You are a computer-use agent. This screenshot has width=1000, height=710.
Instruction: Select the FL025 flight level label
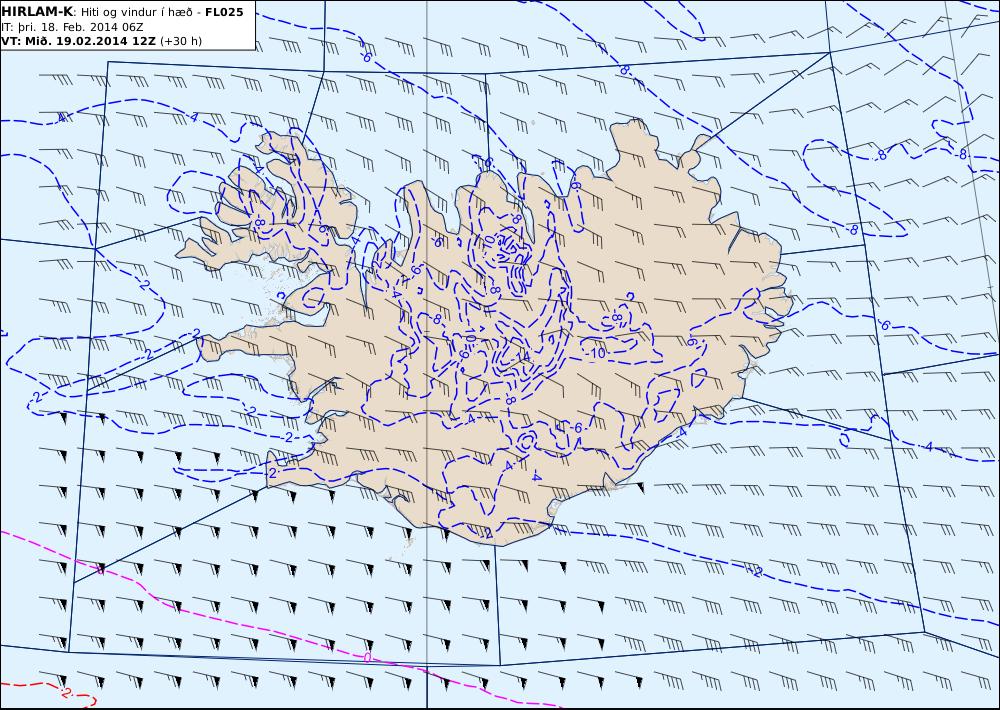click(224, 11)
